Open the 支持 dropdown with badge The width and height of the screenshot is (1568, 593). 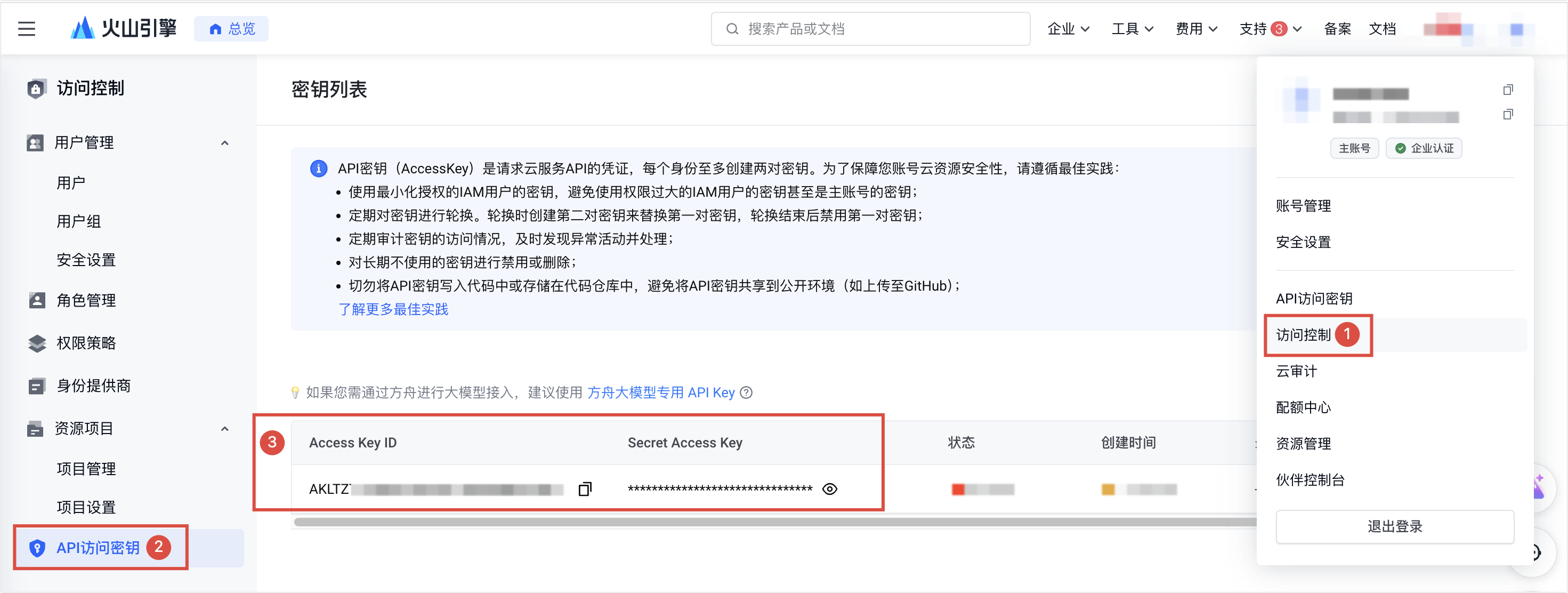pyautogui.click(x=1271, y=29)
